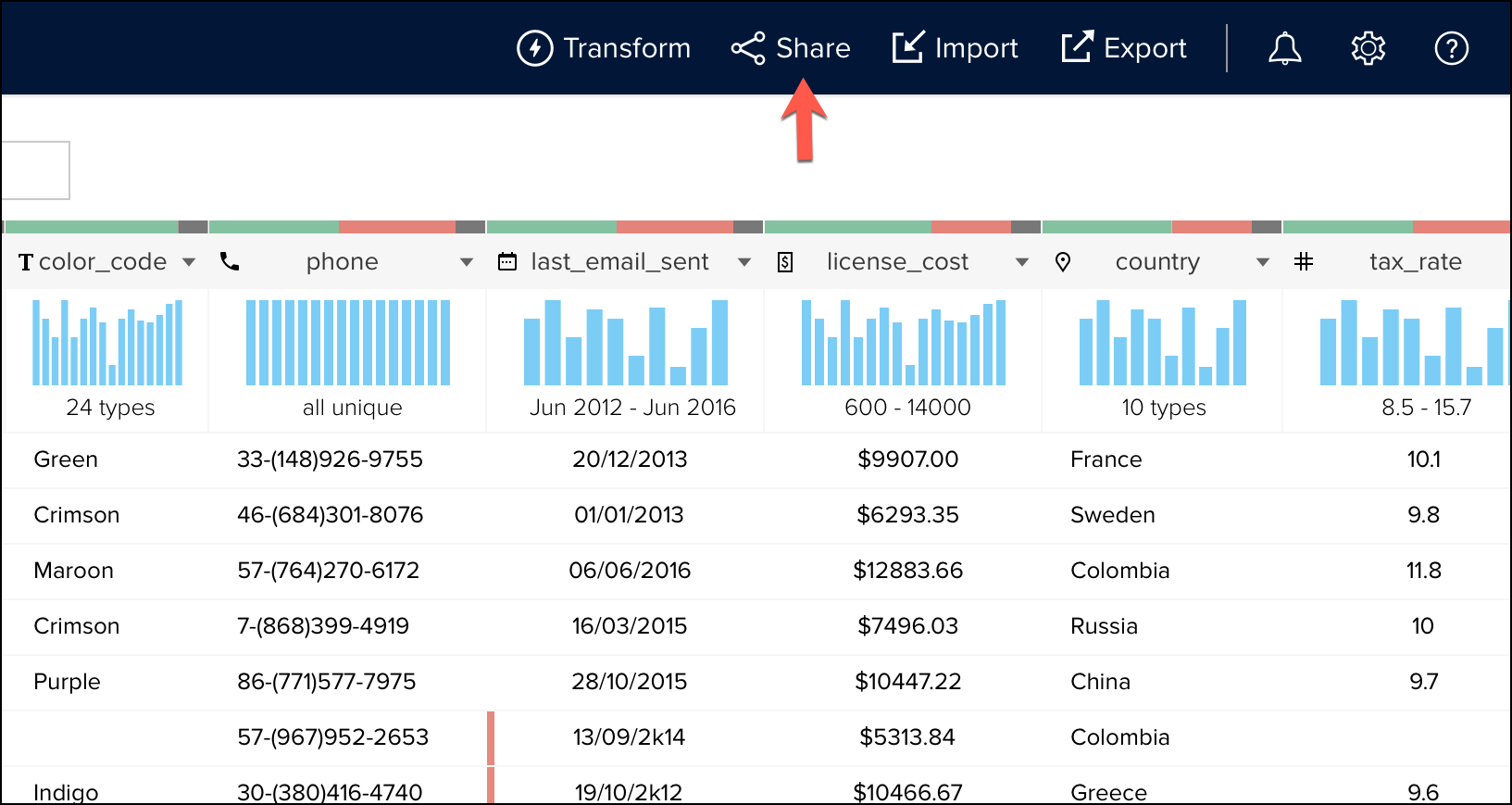
Task: Click the location pin icon for country
Action: click(1063, 262)
